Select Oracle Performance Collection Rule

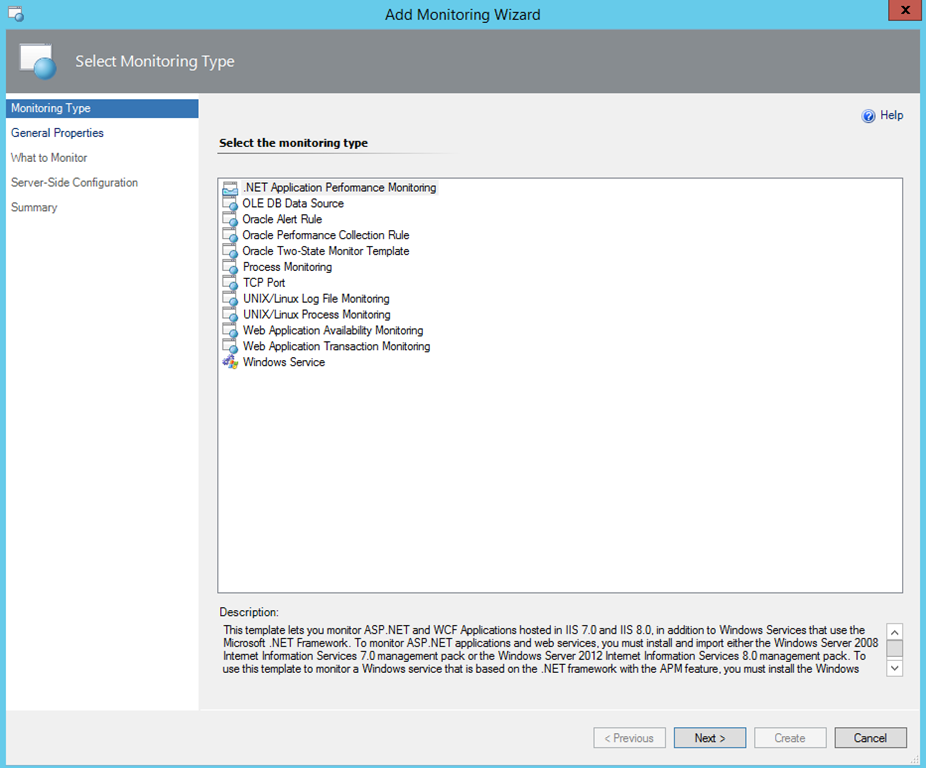coord(325,236)
